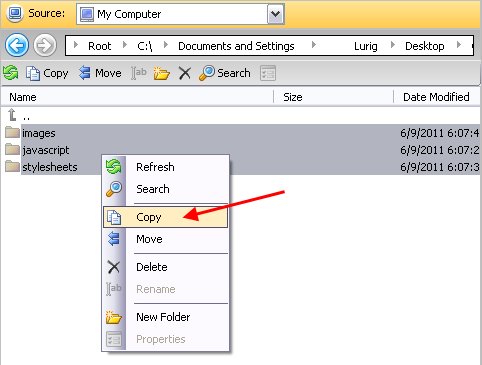Sort by Date Modified column header
This screenshot has height=365, width=482.
[x=437, y=97]
